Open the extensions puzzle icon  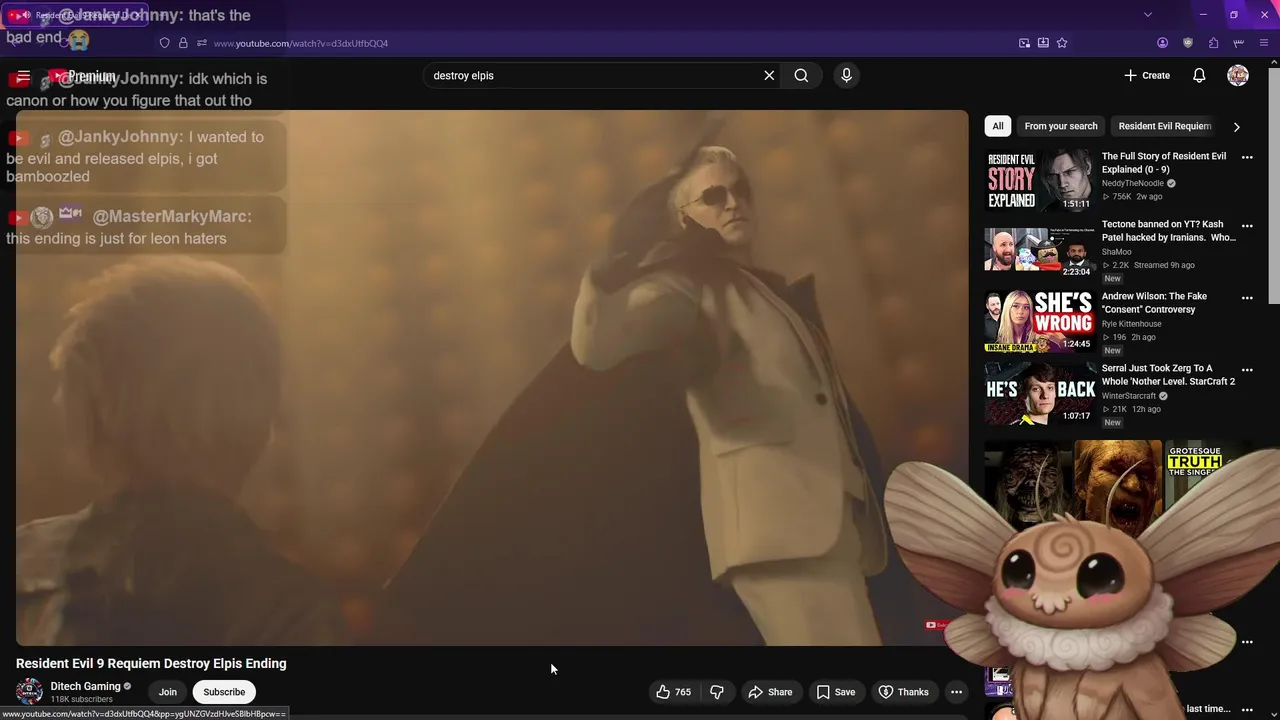1213,43
